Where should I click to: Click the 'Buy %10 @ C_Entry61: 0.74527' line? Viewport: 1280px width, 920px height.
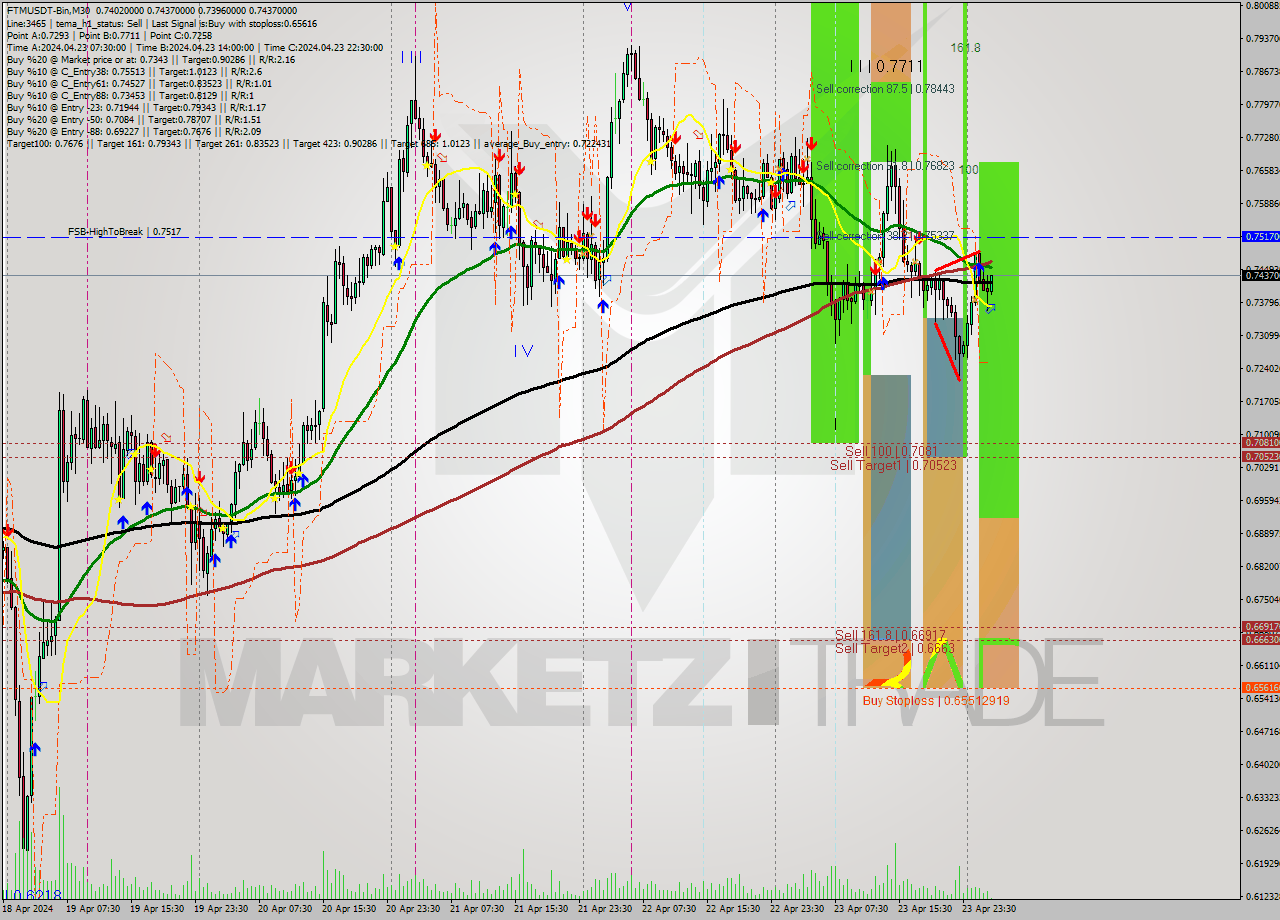[x=139, y=84]
